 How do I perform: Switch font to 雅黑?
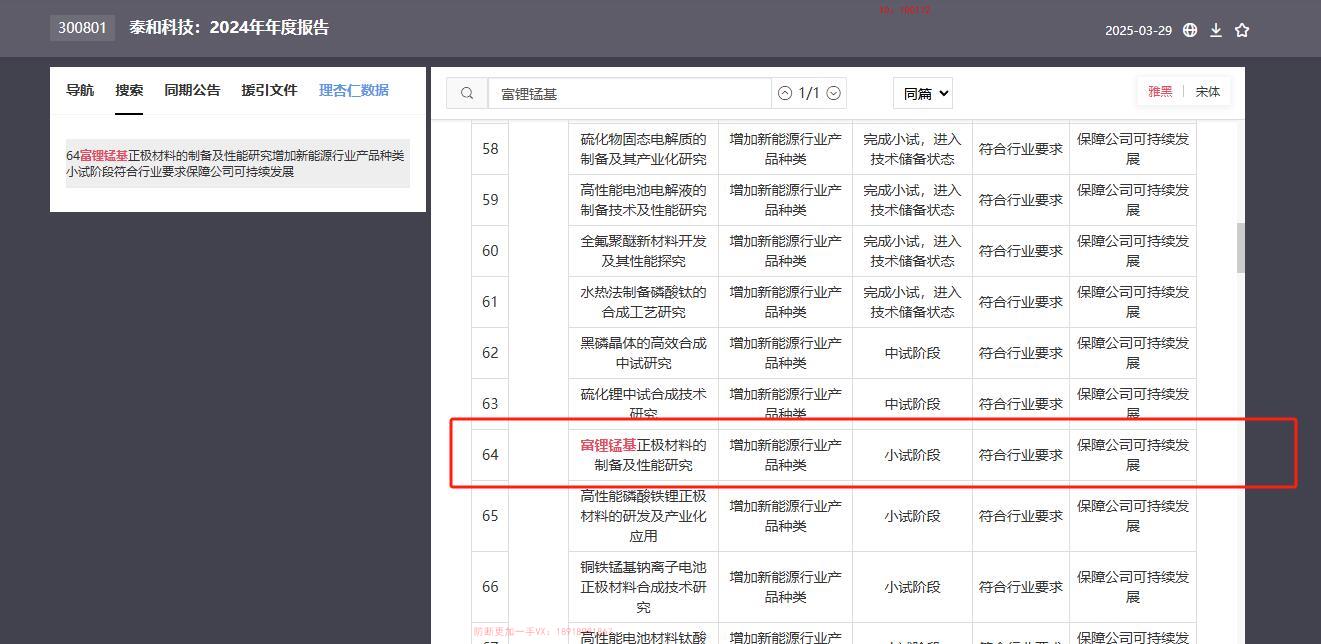(1160, 91)
